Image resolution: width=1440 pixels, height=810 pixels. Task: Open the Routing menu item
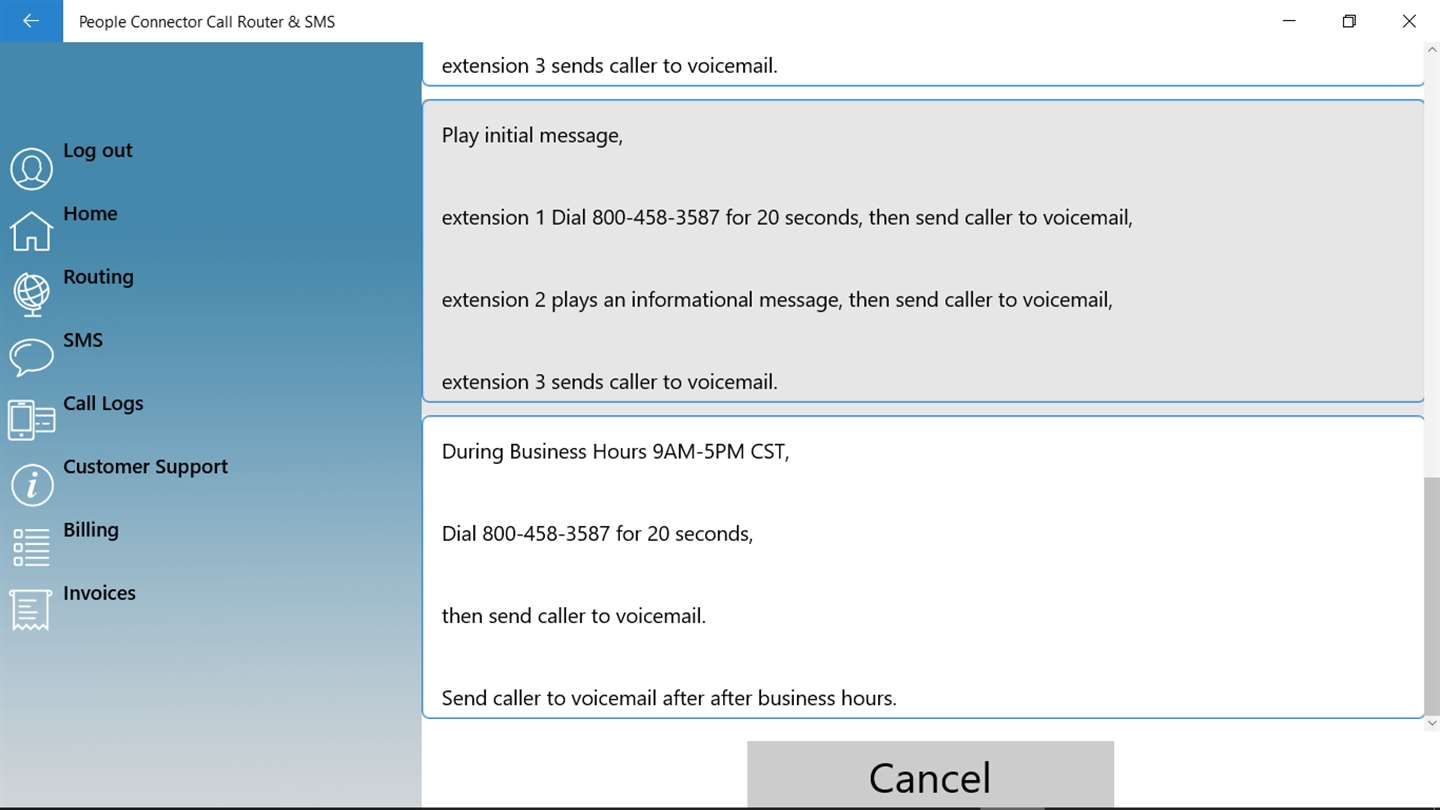click(98, 277)
